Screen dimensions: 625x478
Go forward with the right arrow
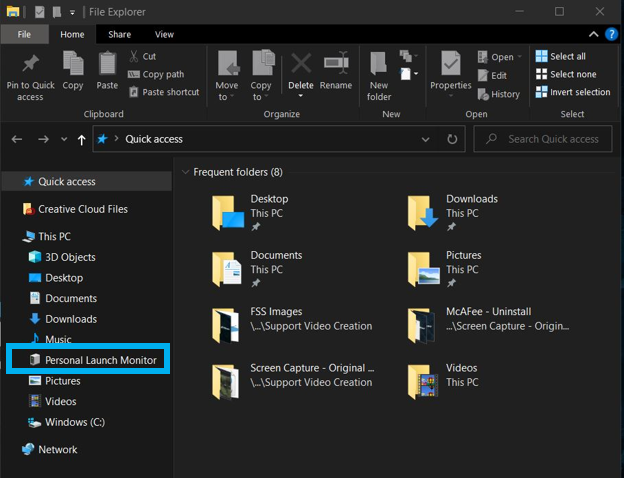[43, 139]
